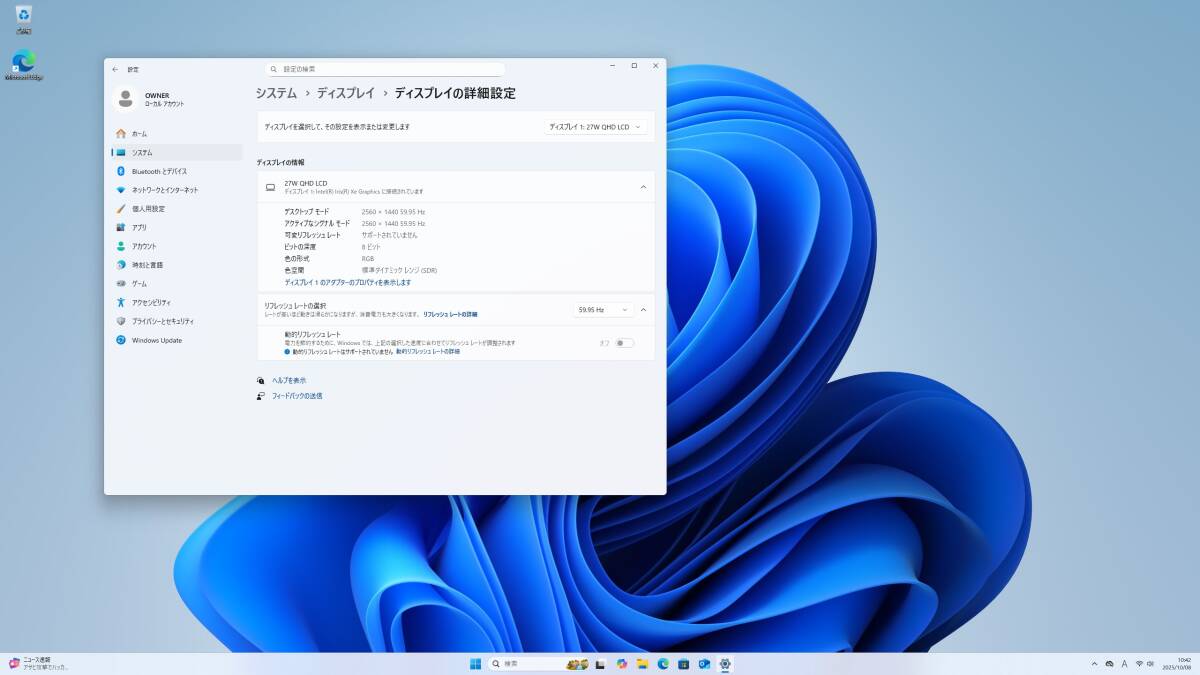Open アプリ settings from the sidebar
The width and height of the screenshot is (1200, 675).
pyautogui.click(x=140, y=227)
